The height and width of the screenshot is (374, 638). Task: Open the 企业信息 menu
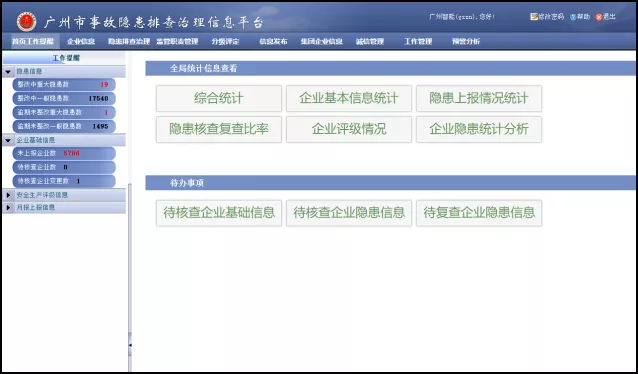point(81,42)
